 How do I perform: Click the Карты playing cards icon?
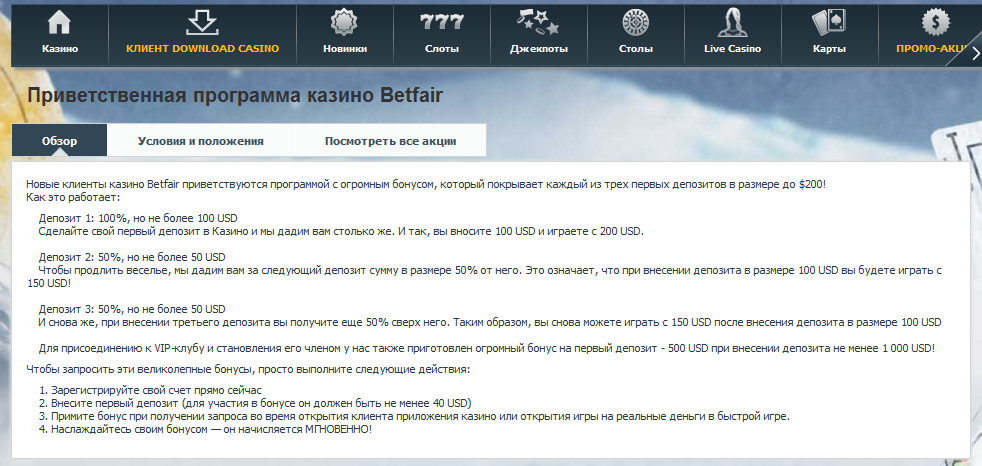pos(829,23)
